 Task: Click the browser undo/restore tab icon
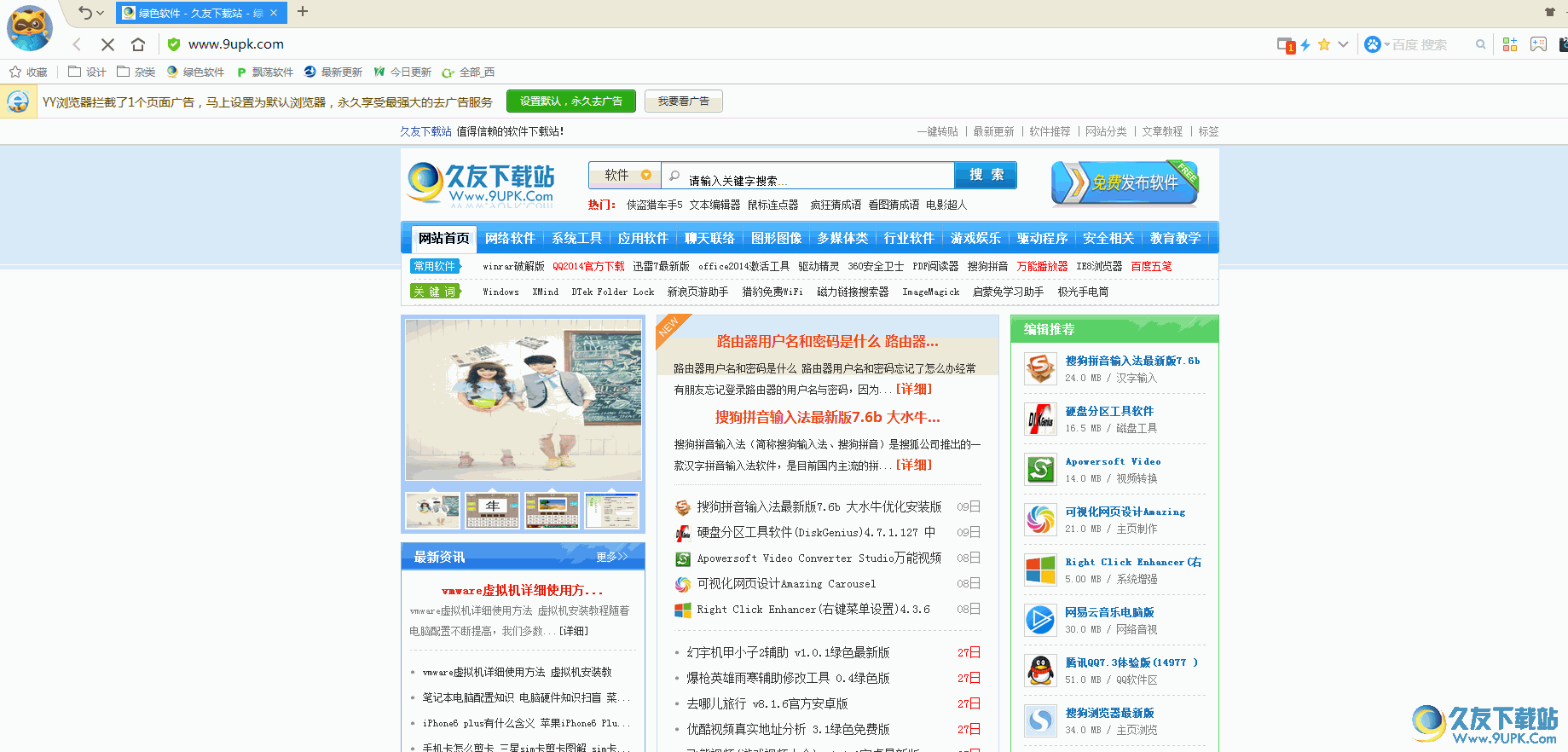[84, 13]
